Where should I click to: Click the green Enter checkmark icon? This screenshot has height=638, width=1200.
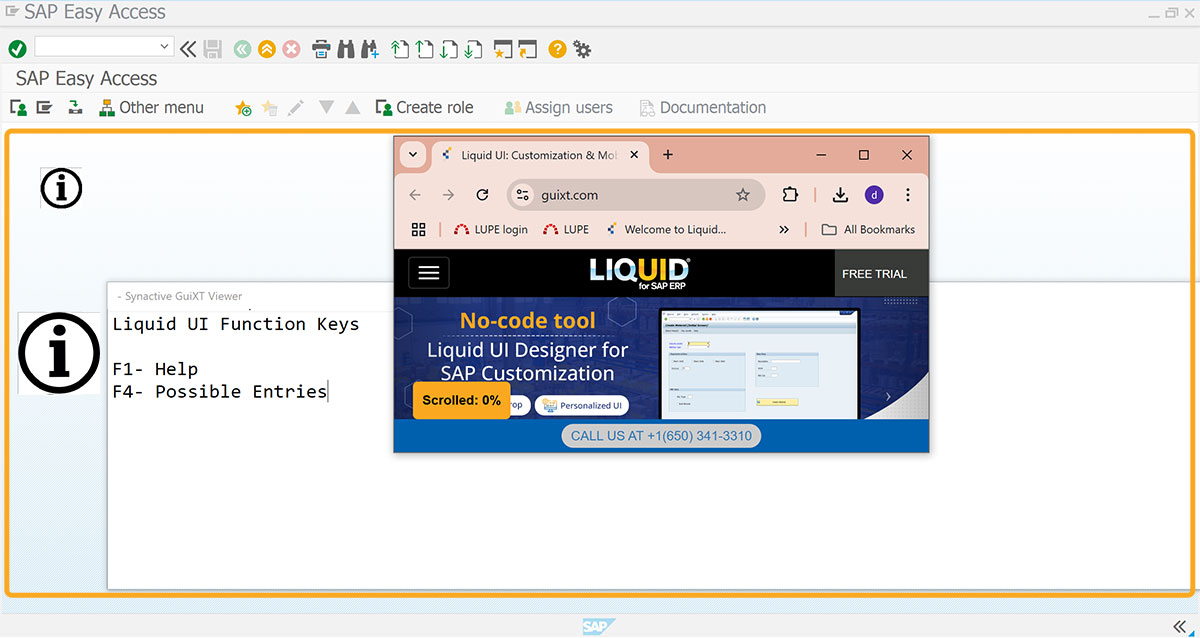(17, 48)
